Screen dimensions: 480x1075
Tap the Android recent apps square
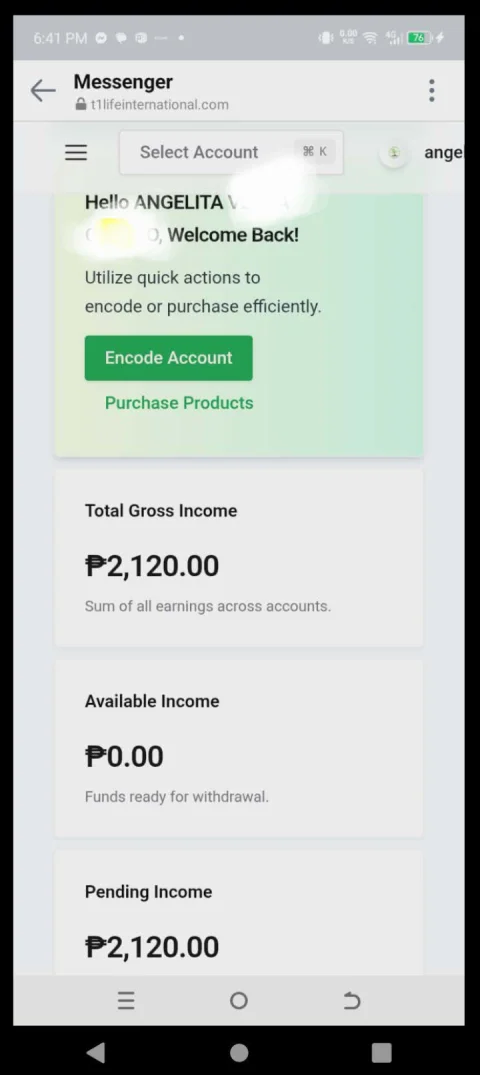(x=381, y=1052)
